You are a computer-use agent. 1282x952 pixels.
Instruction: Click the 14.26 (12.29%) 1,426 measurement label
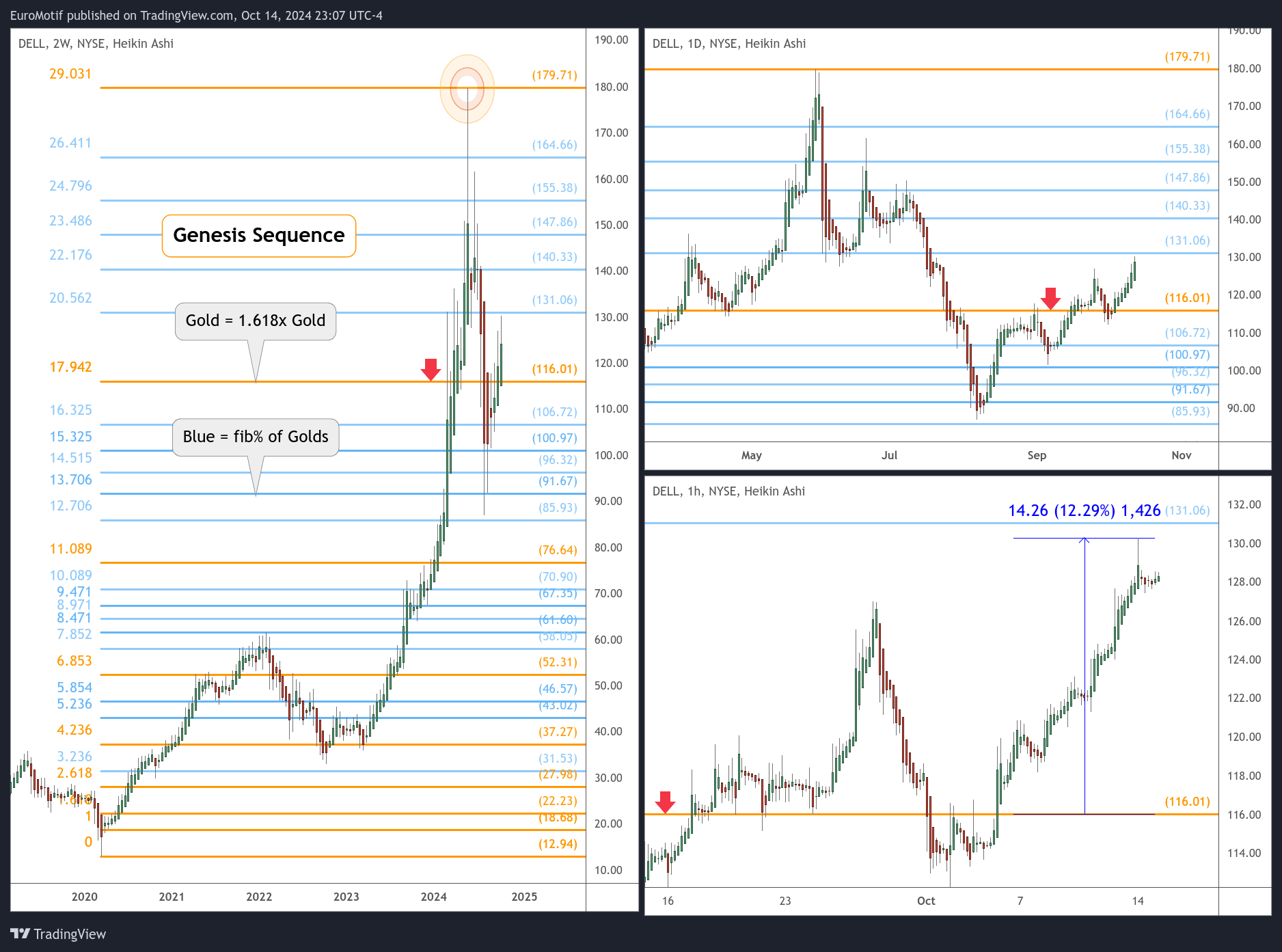click(x=1084, y=511)
